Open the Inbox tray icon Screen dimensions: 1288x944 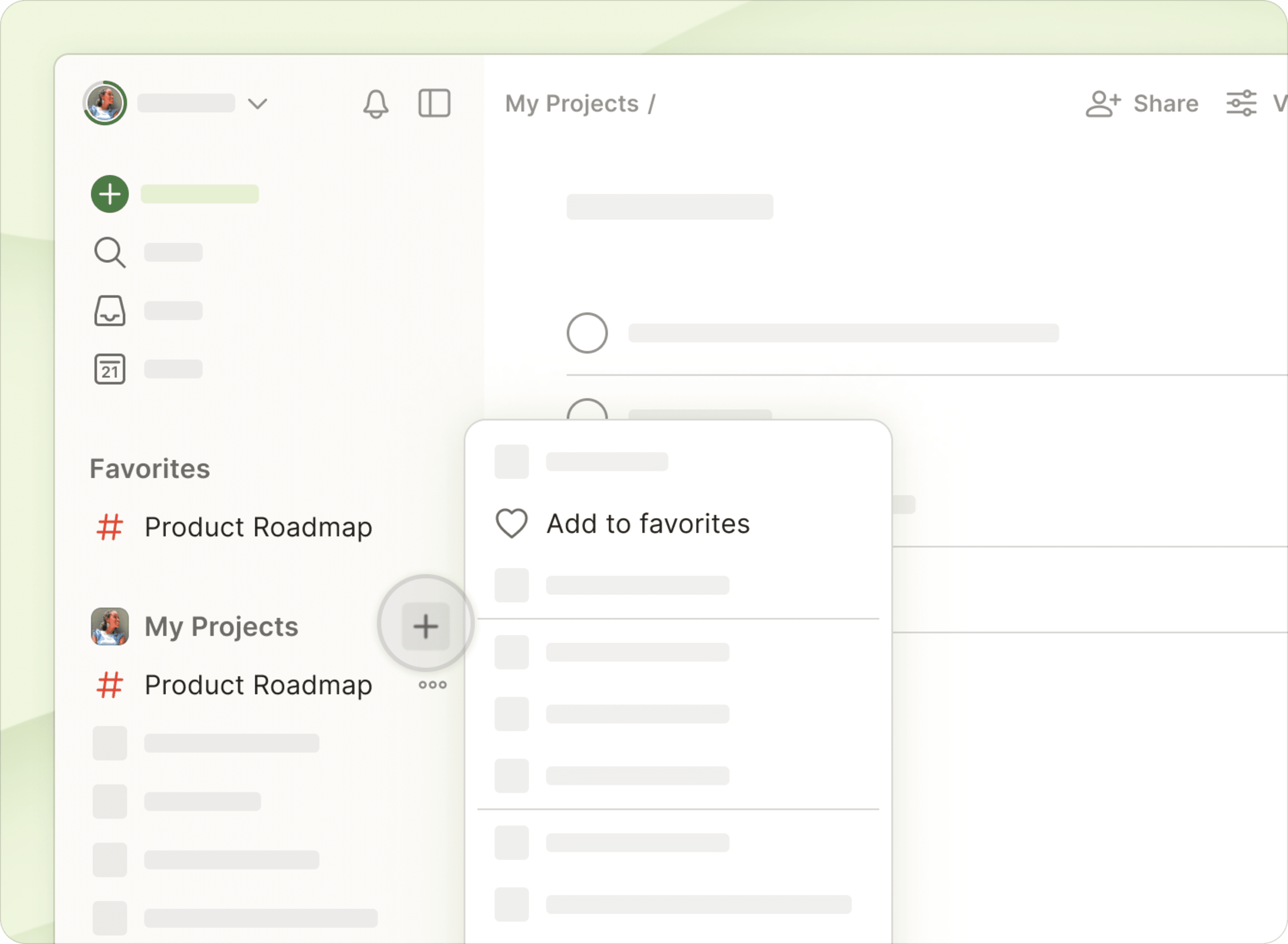tap(110, 311)
